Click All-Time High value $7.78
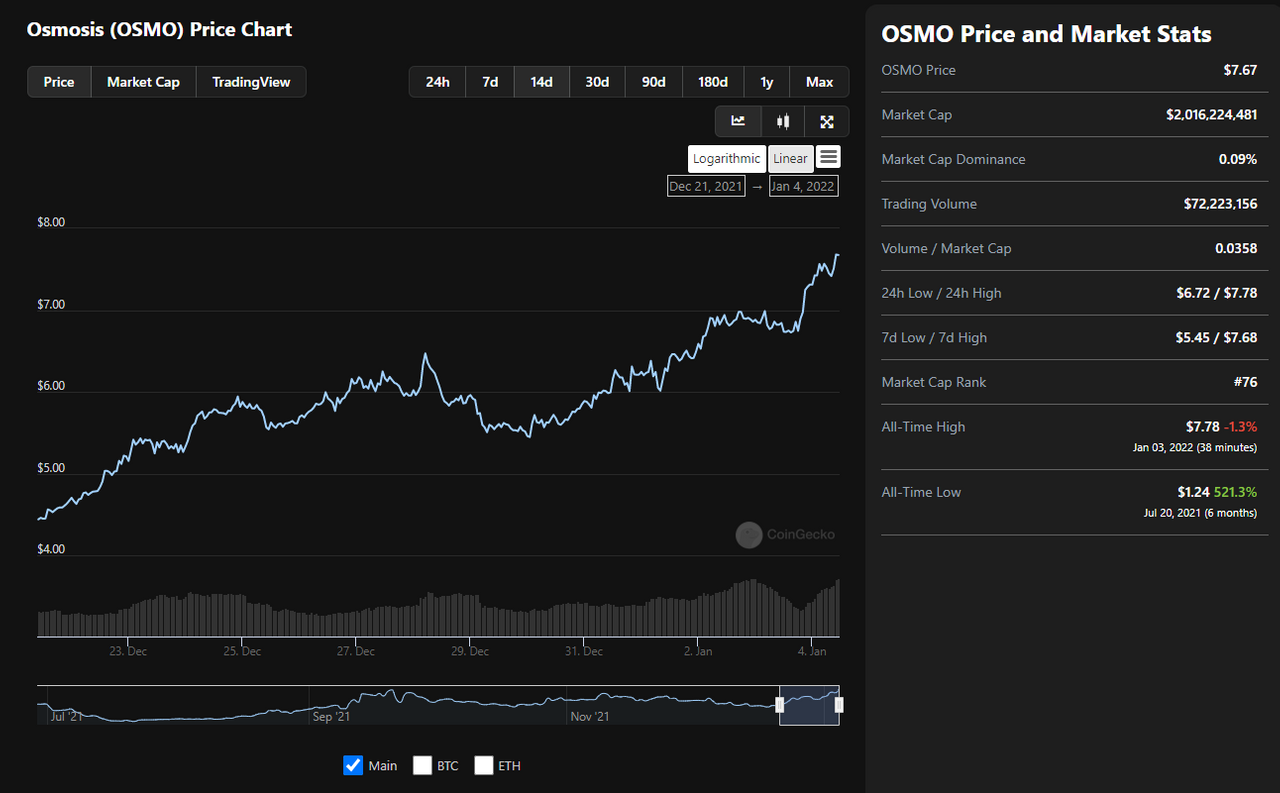1280x793 pixels. (x=1202, y=427)
